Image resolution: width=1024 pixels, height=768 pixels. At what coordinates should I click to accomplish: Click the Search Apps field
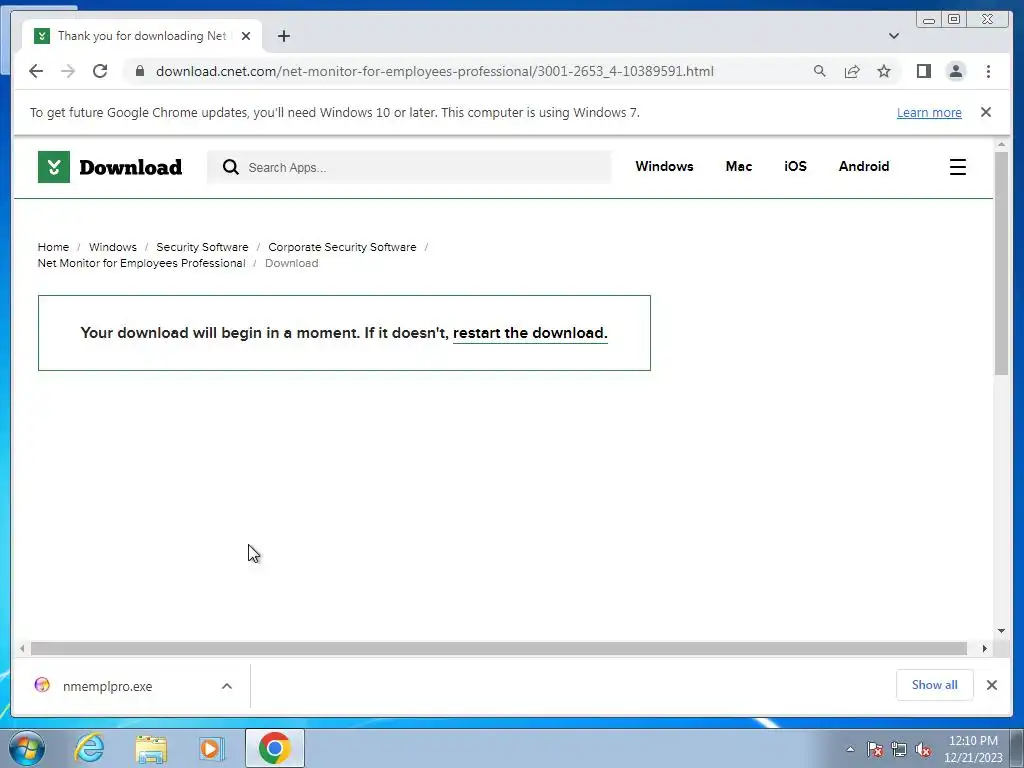coord(409,167)
